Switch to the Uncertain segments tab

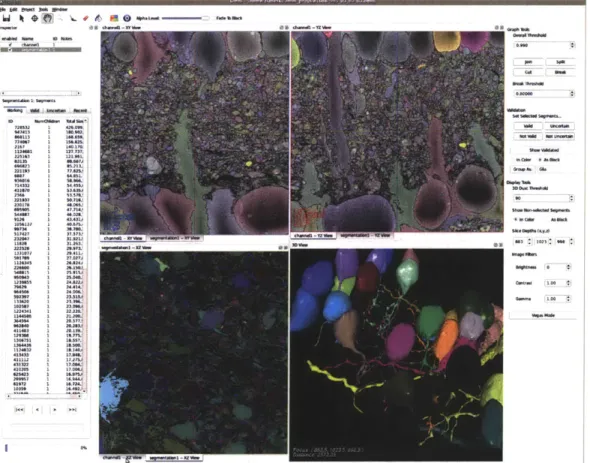[x=56, y=110]
